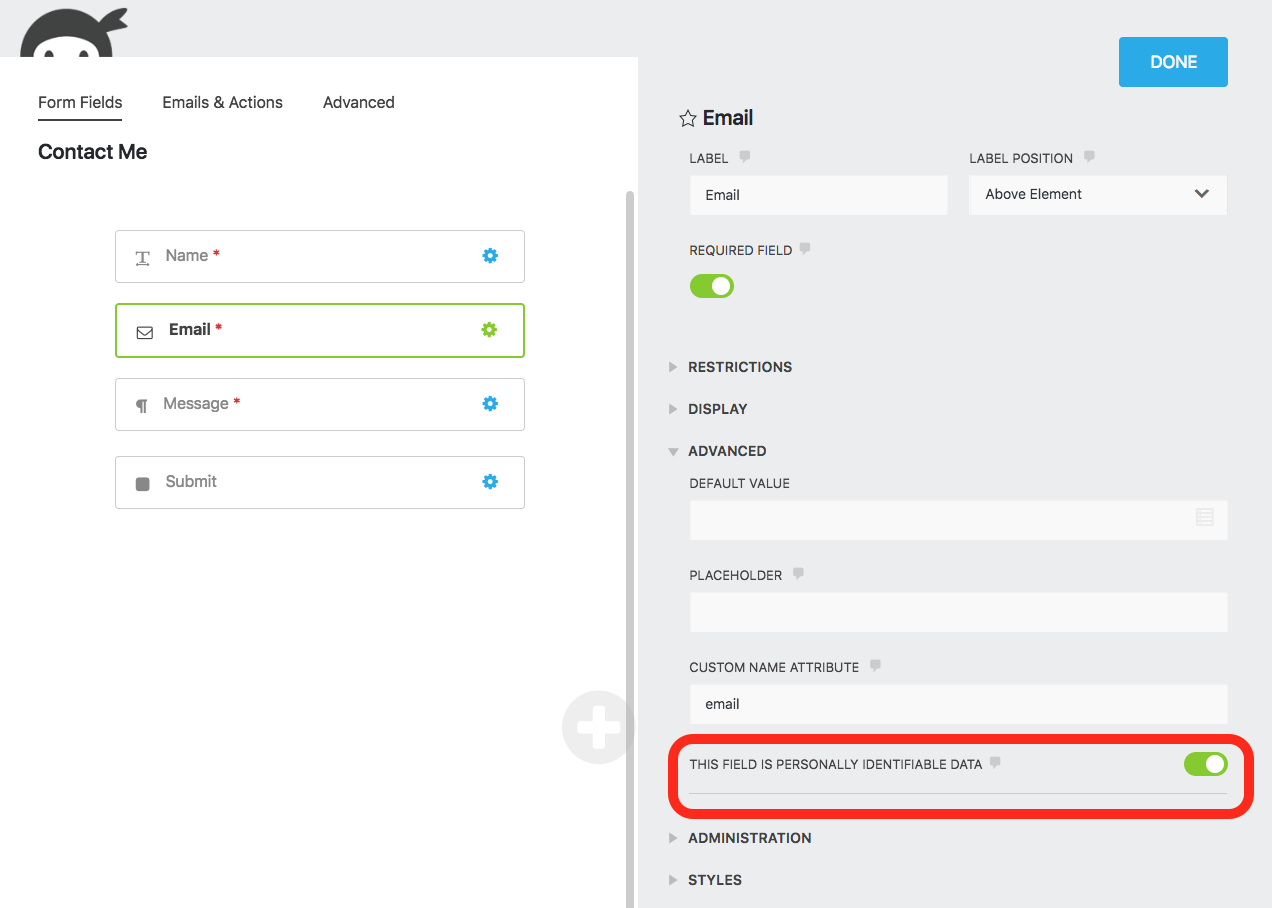This screenshot has width=1272, height=908.
Task: Expand the Administration section
Action: [749, 838]
